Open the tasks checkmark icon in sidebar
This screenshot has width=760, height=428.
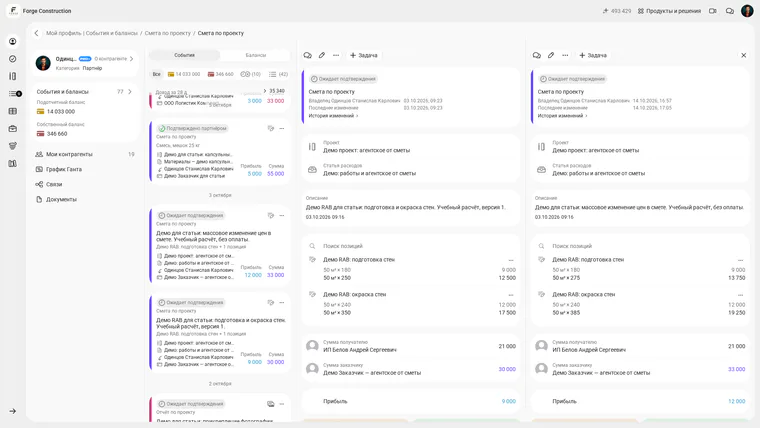click(x=13, y=59)
